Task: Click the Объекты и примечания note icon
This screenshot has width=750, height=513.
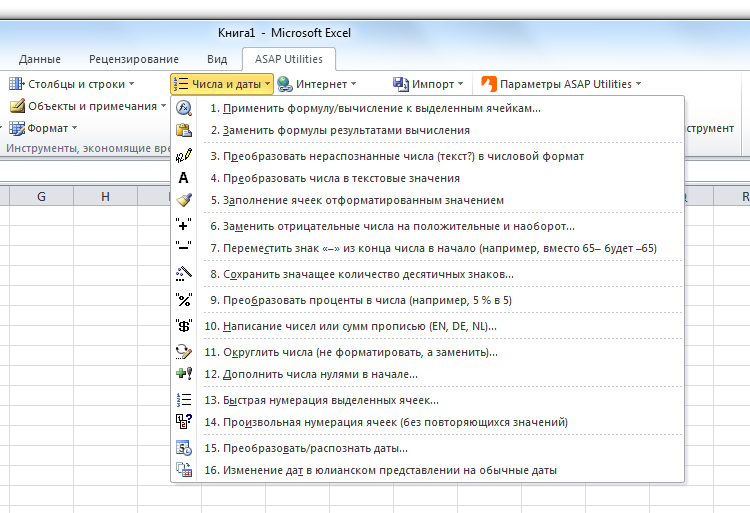Action: tap(17, 106)
